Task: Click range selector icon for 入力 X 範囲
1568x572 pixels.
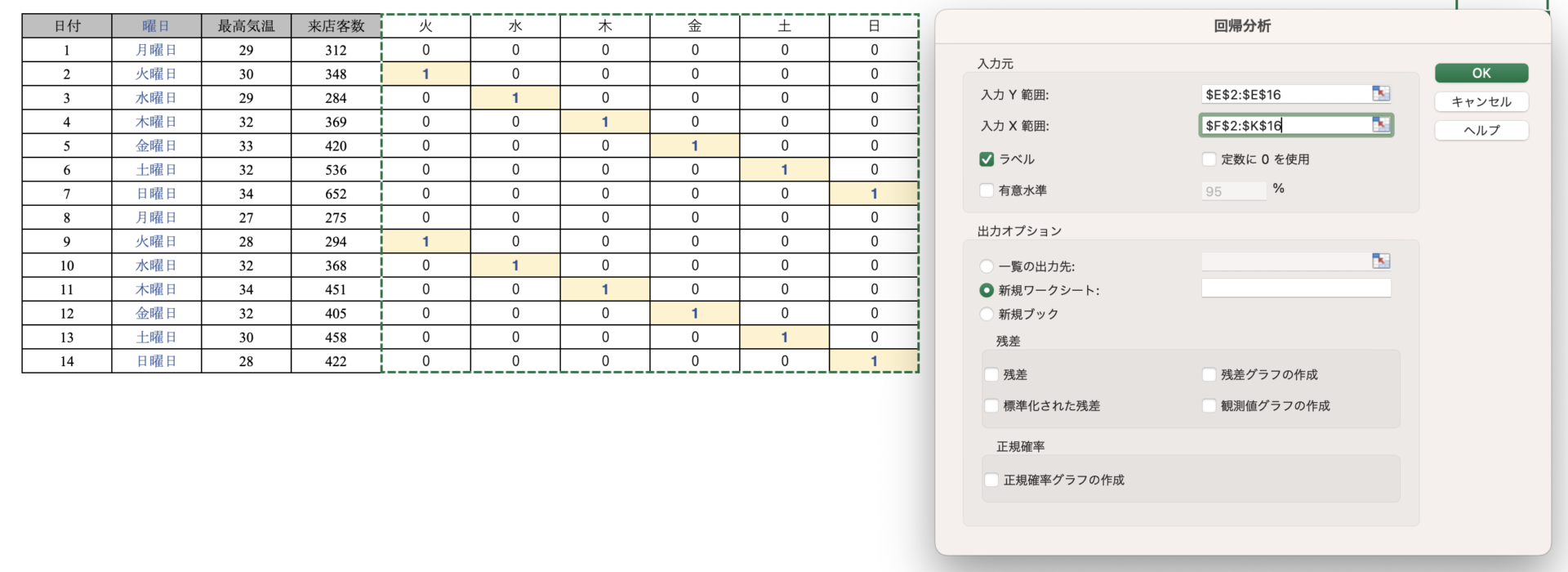Action: [x=1381, y=125]
